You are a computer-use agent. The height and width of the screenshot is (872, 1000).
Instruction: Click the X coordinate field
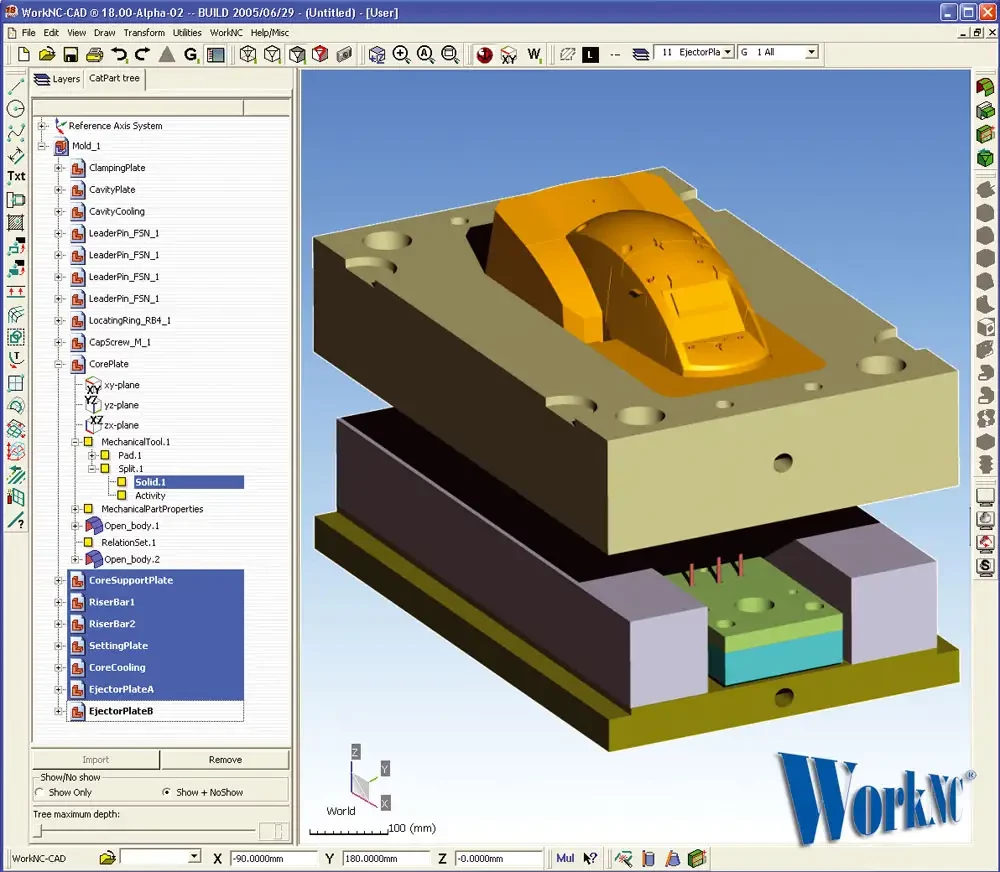tap(273, 859)
